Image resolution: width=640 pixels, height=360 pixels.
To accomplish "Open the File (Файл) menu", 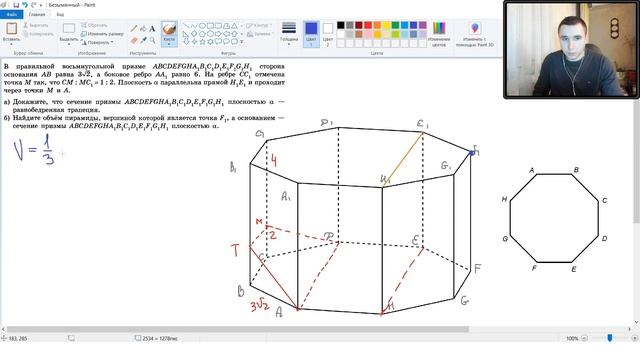I will pos(12,15).
